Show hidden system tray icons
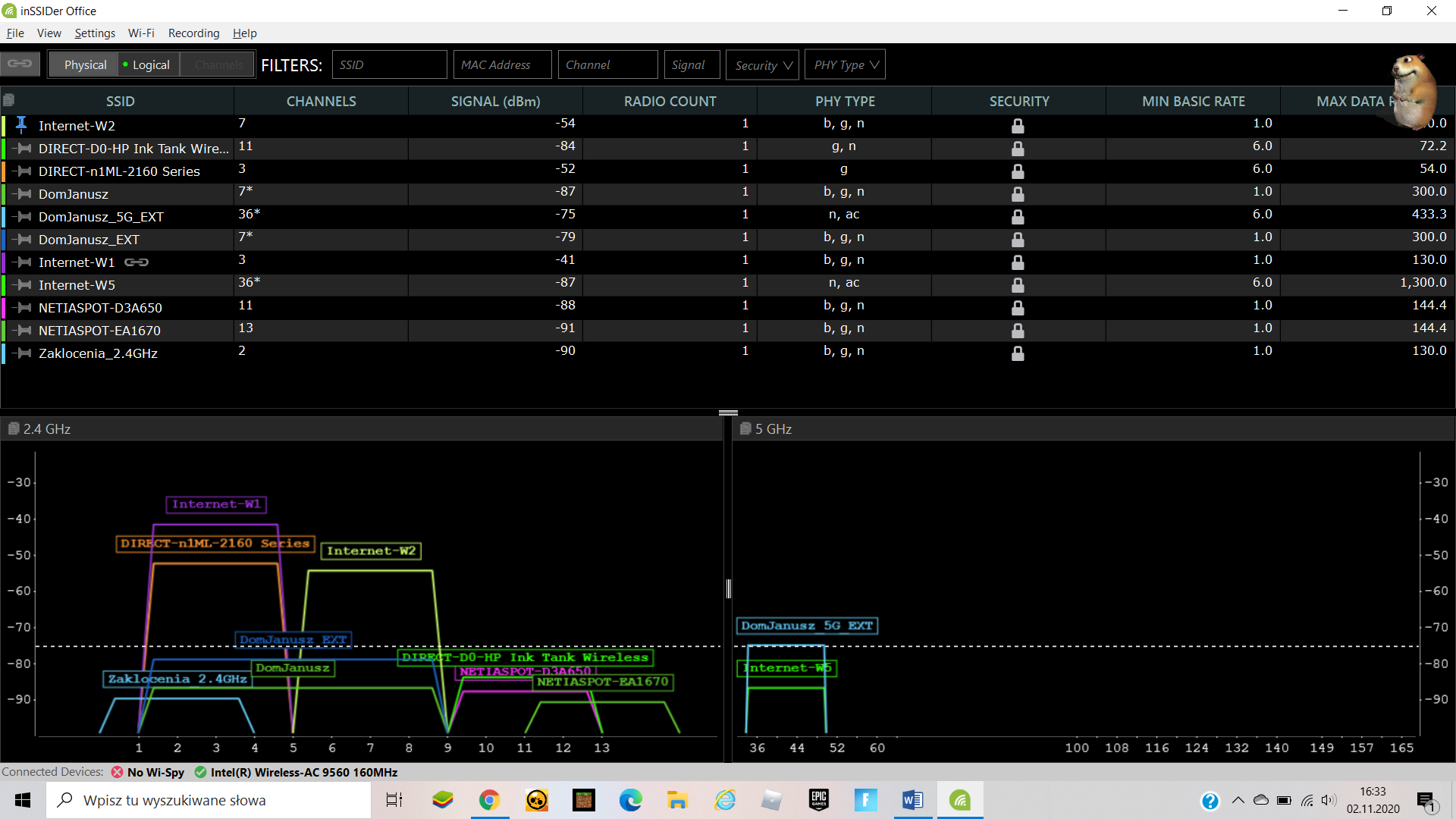This screenshot has width=1456, height=819. point(1238,800)
